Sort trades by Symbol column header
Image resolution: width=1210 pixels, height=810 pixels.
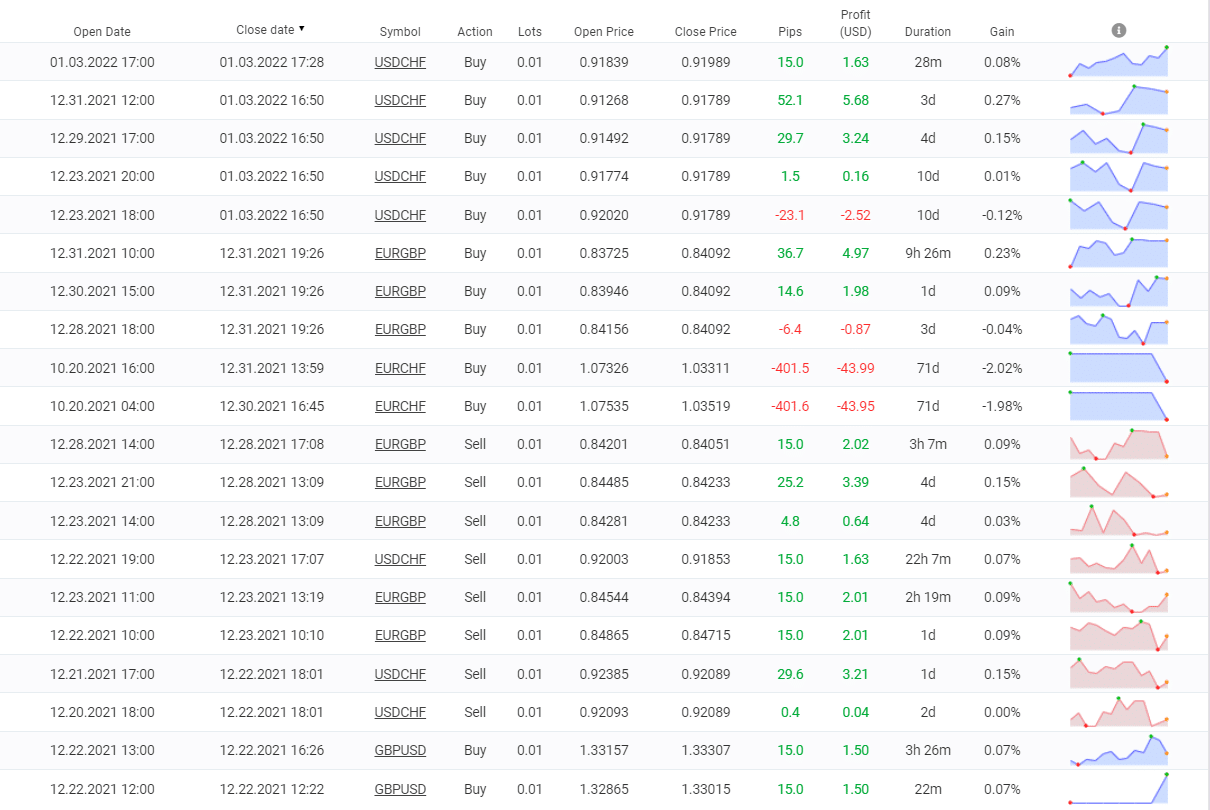coord(400,32)
